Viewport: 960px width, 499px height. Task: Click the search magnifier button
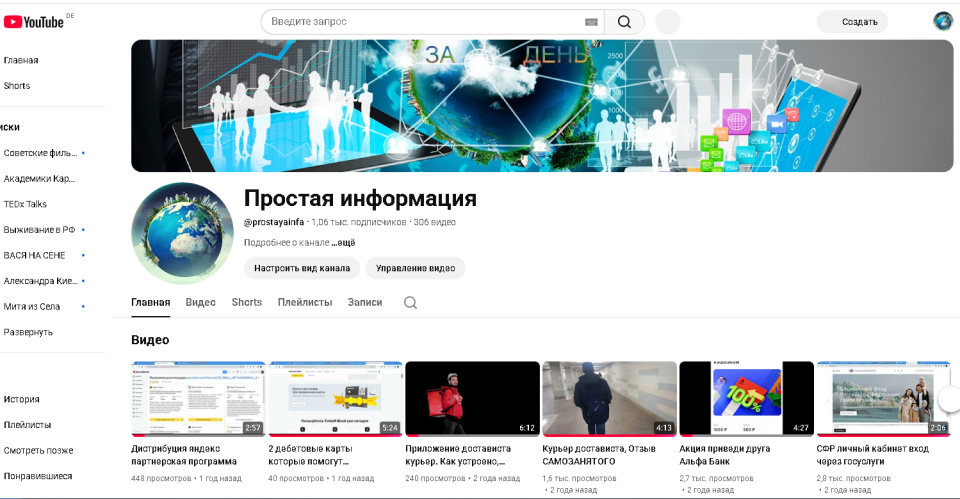pos(624,22)
